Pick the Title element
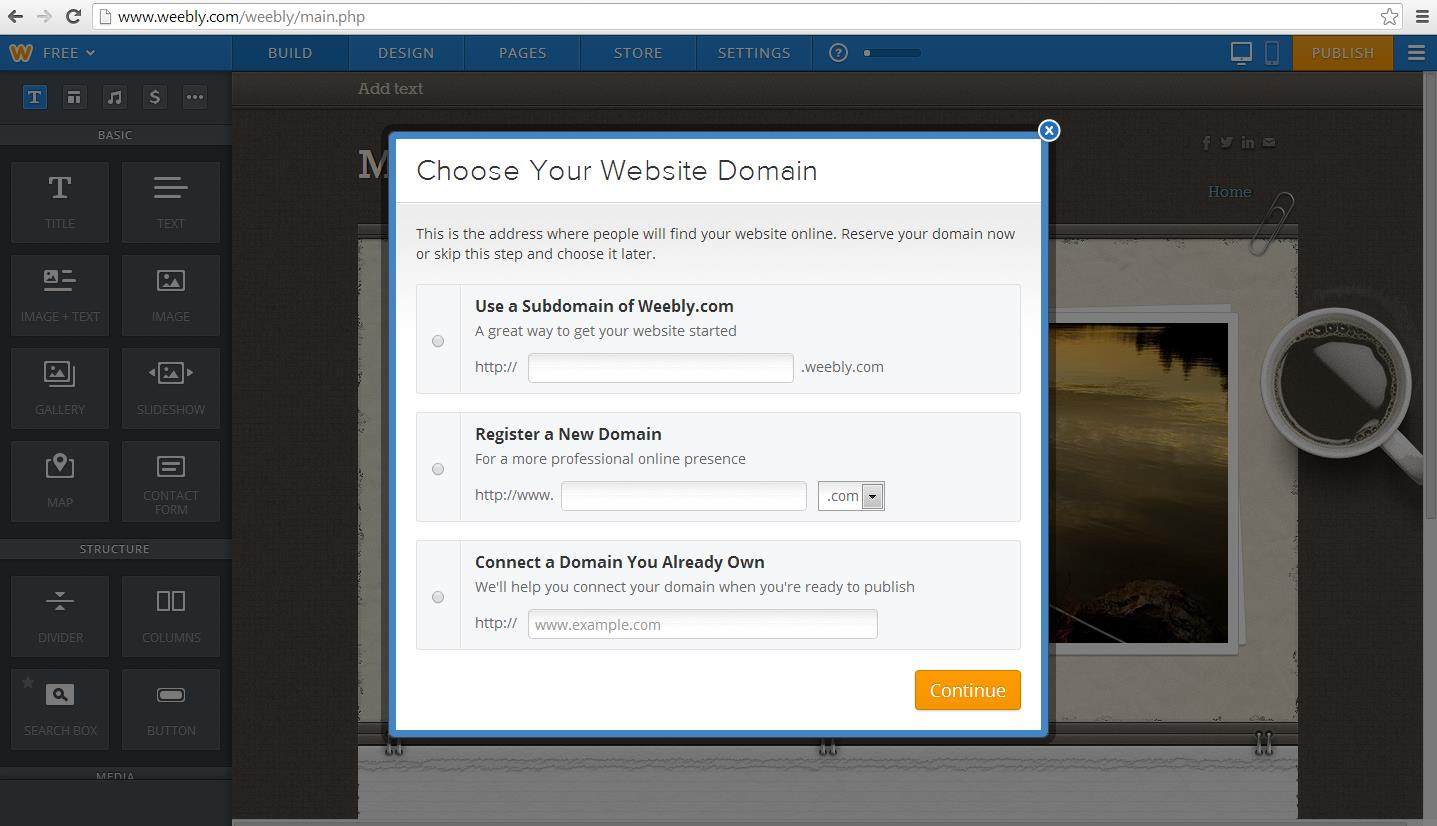The height and width of the screenshot is (826, 1437). 60,202
